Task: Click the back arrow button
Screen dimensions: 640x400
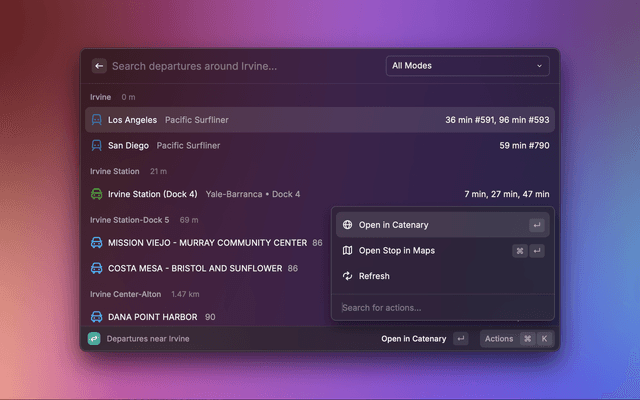Action: pyautogui.click(x=99, y=66)
